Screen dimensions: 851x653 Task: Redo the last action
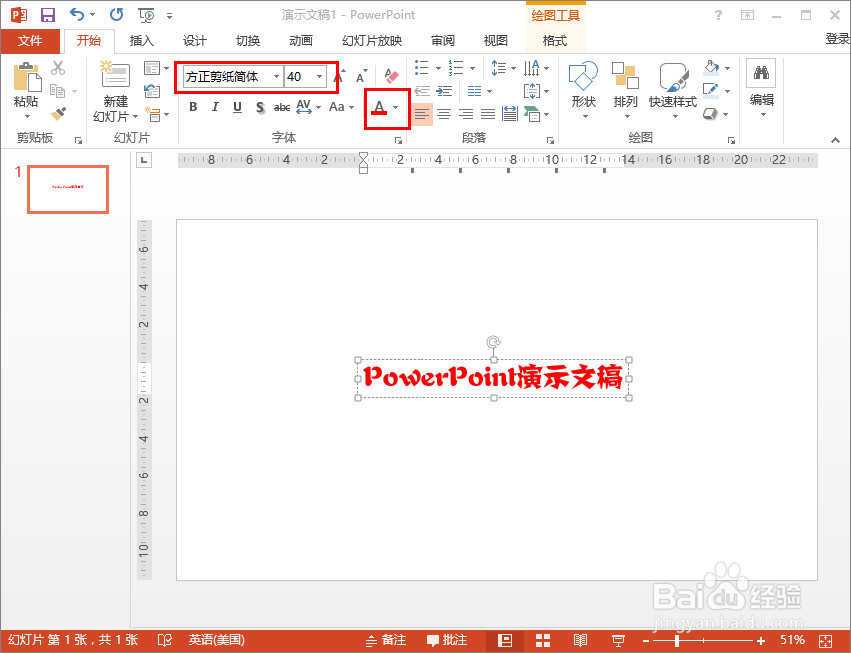116,15
